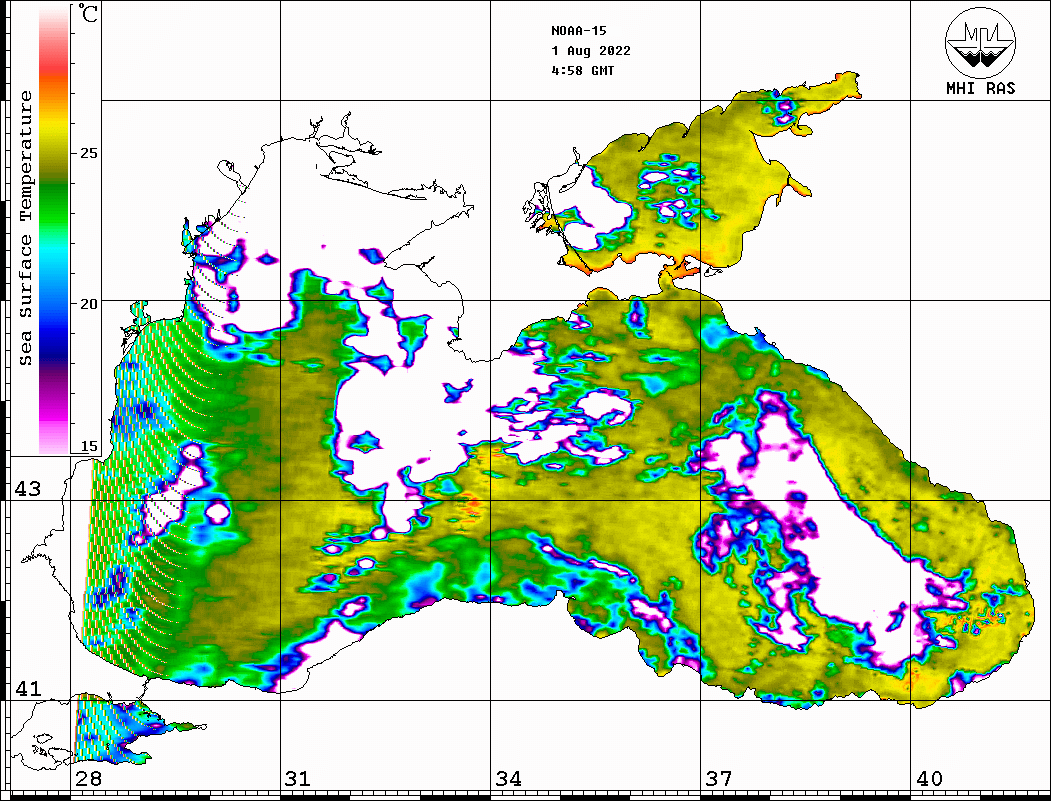Click the 20 tick label on color scale
The image size is (1051, 801).
(x=88, y=304)
